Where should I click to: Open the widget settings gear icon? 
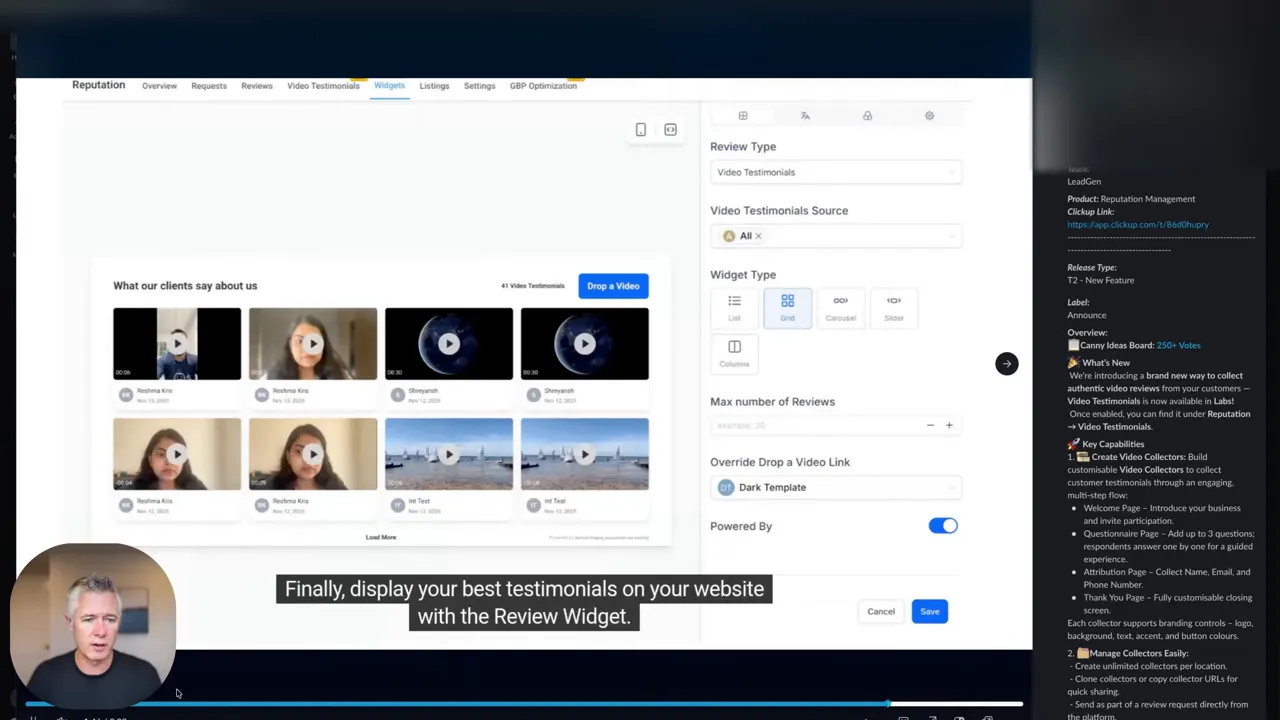(x=929, y=115)
